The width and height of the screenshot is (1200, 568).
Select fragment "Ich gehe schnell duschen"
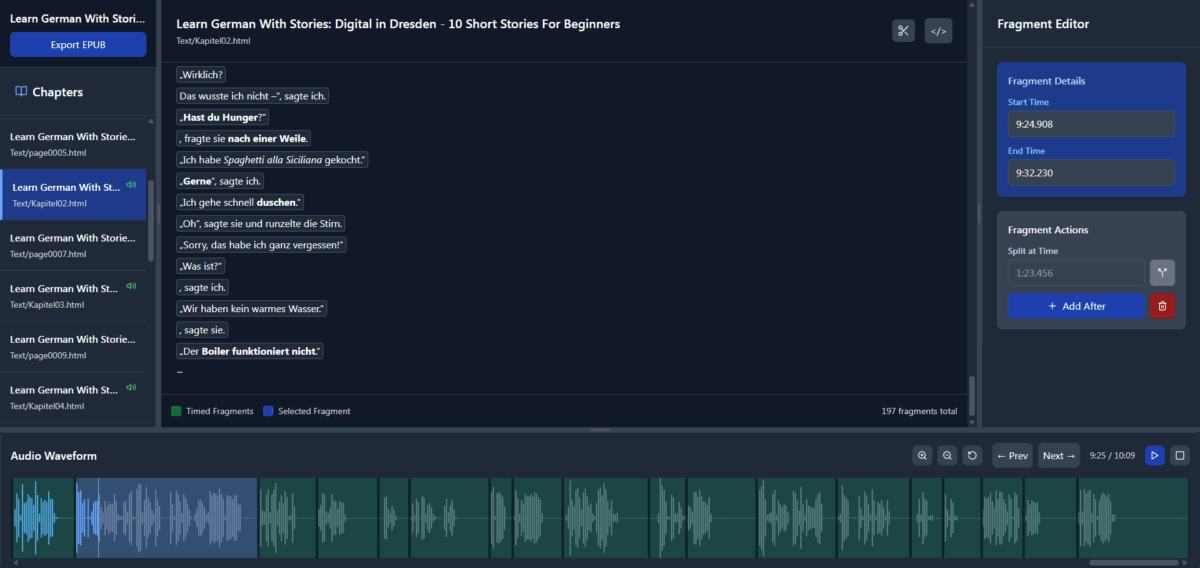240,202
